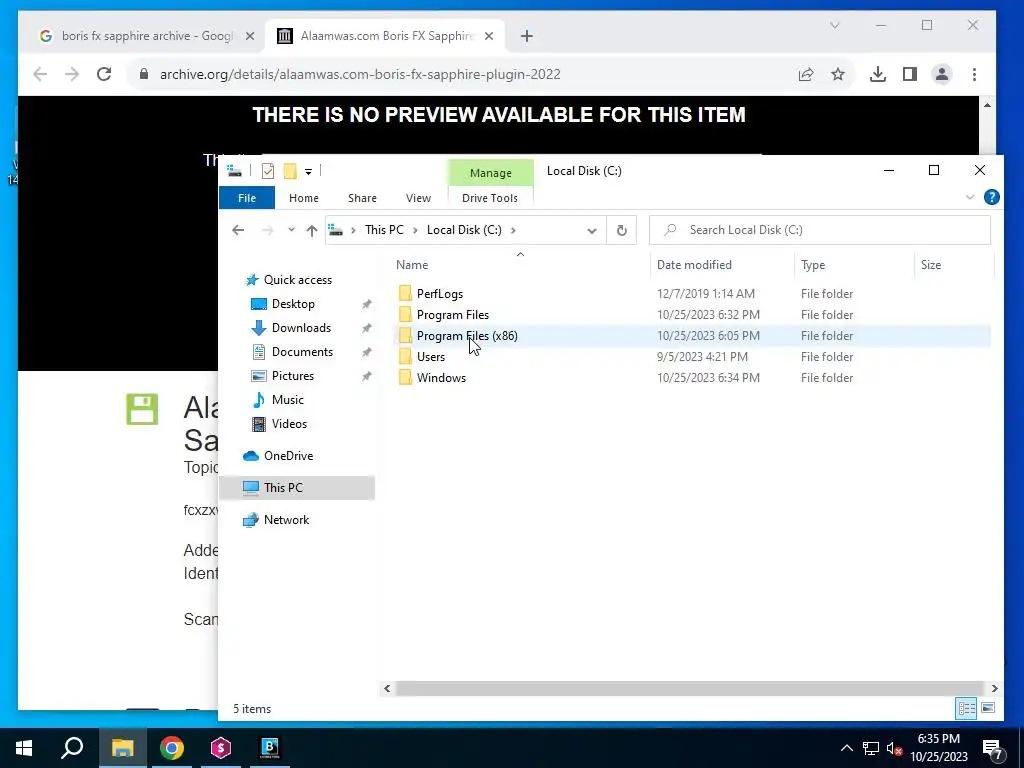Click Quick access in the navigation pane
The image size is (1024, 768).
(298, 280)
